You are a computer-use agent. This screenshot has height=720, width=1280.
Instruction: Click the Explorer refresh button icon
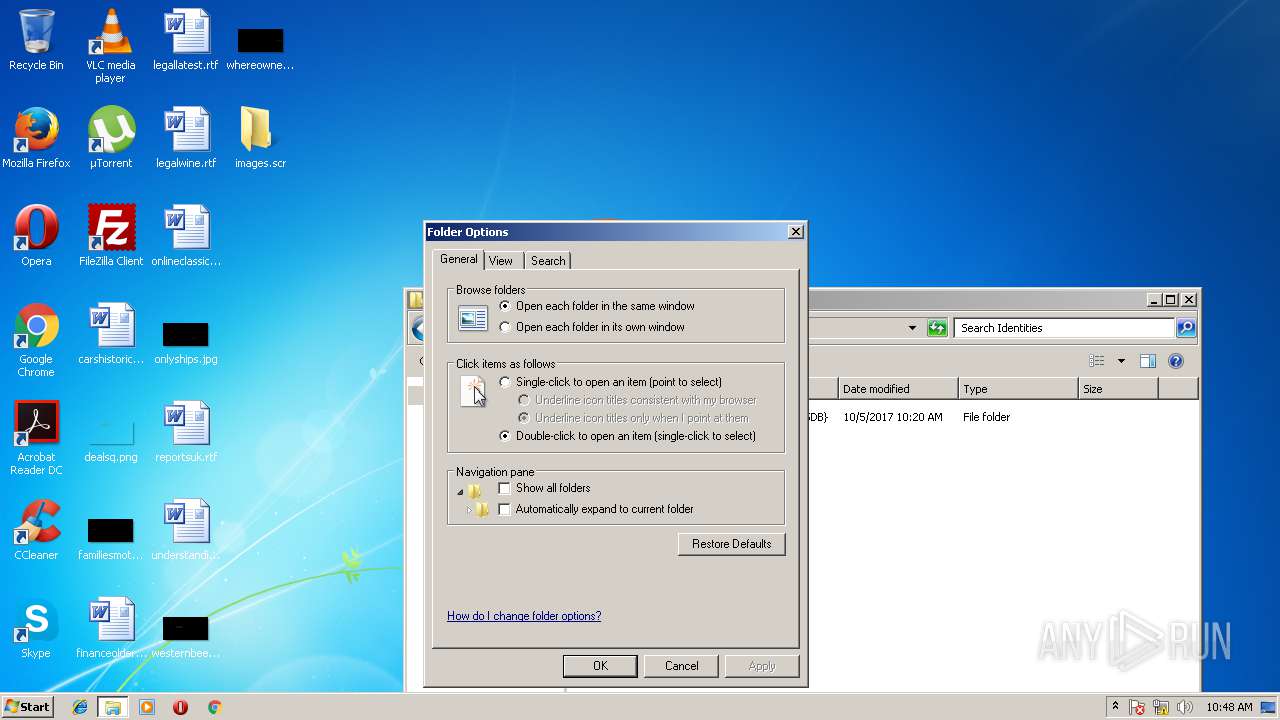point(937,328)
